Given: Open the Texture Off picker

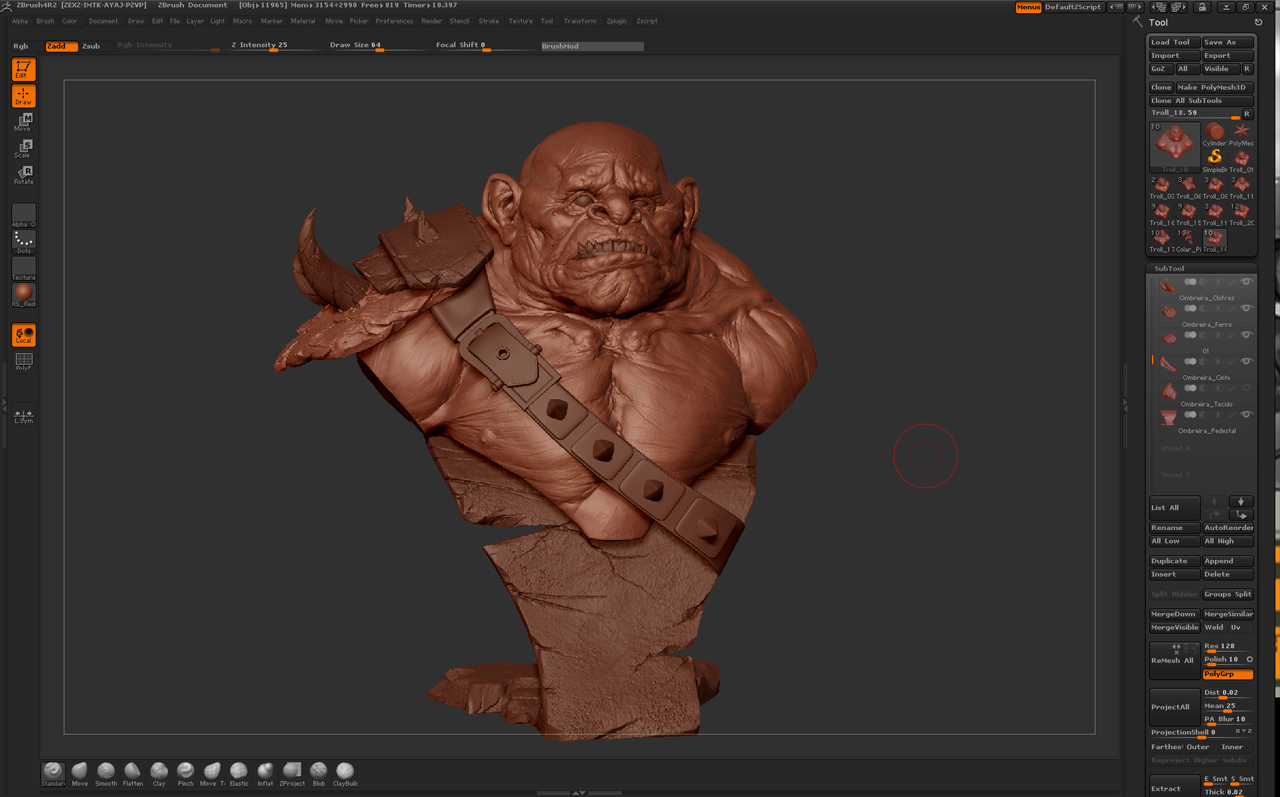Looking at the screenshot, I should tap(23, 269).
